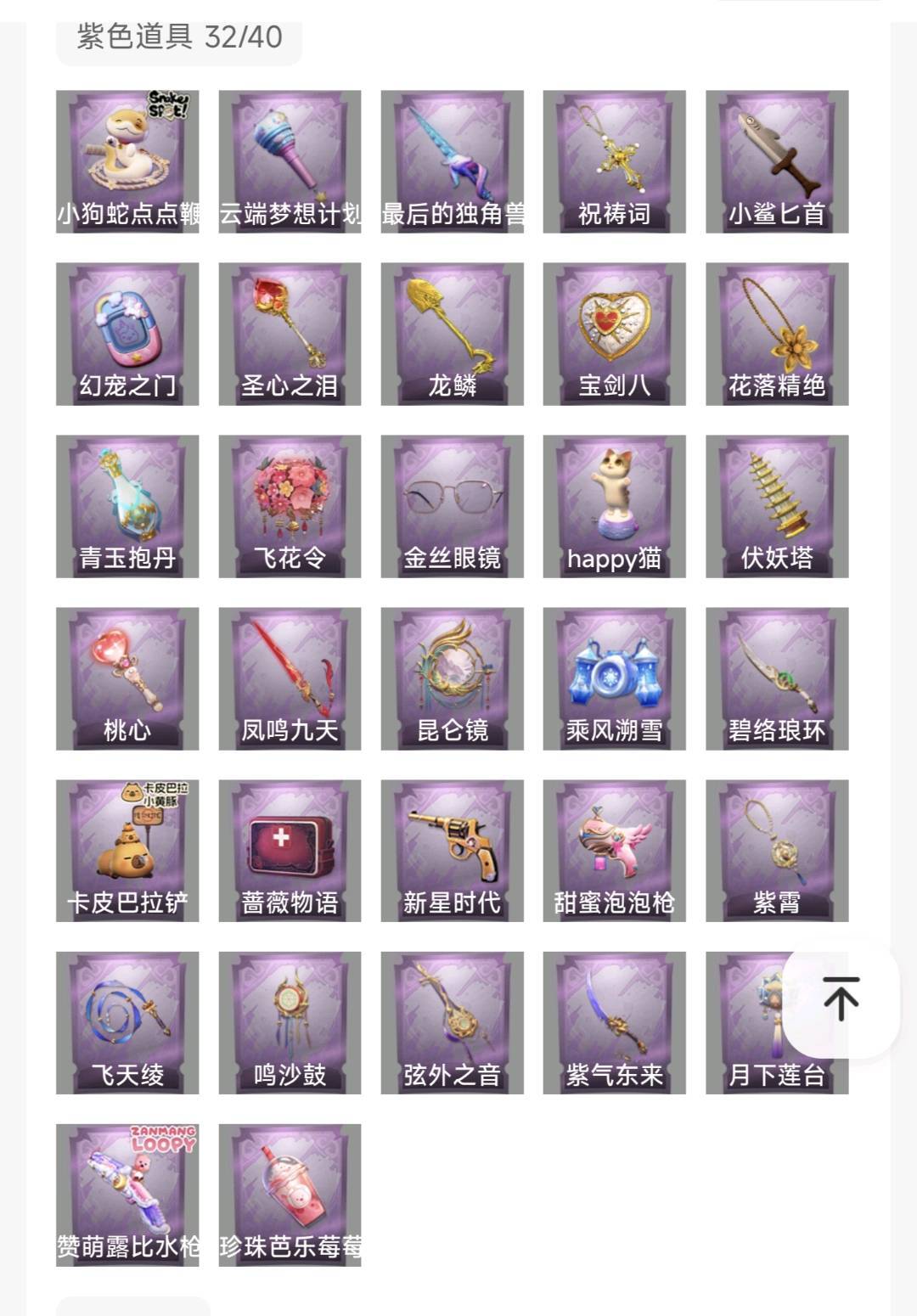Viewport: 917px width, 1316px height.
Task: Select the 甜蜜泡泡枪 pink gun
Action: pyautogui.click(x=615, y=851)
